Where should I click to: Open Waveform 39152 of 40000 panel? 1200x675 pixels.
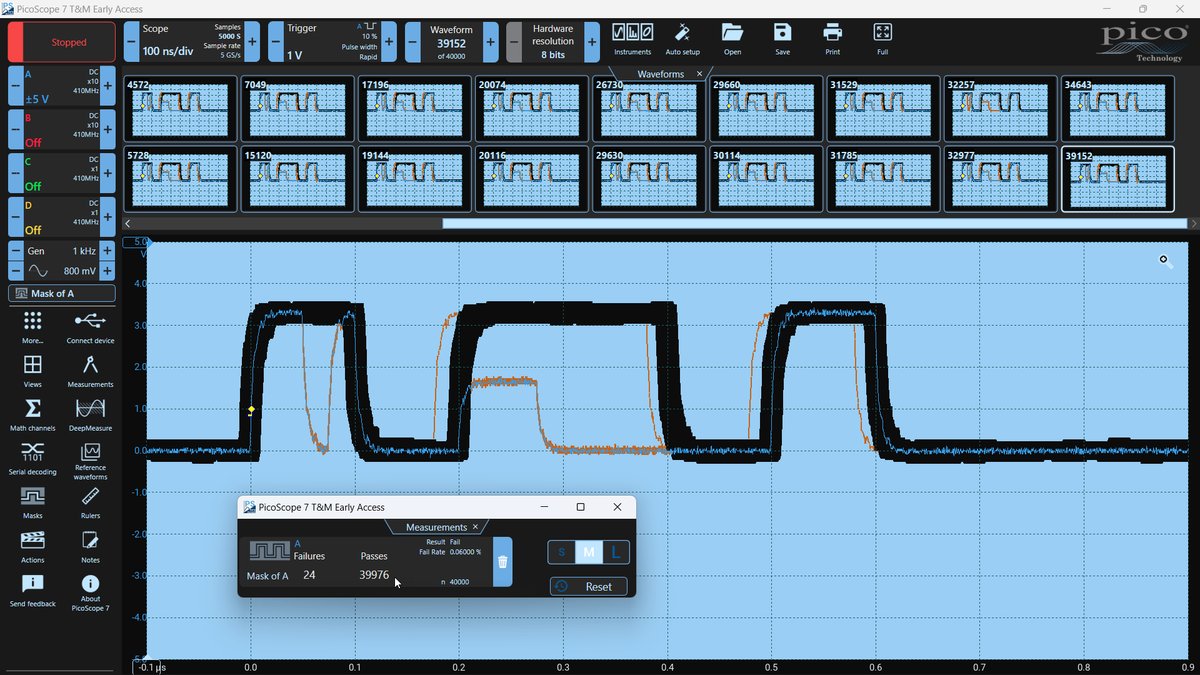(x=452, y=42)
